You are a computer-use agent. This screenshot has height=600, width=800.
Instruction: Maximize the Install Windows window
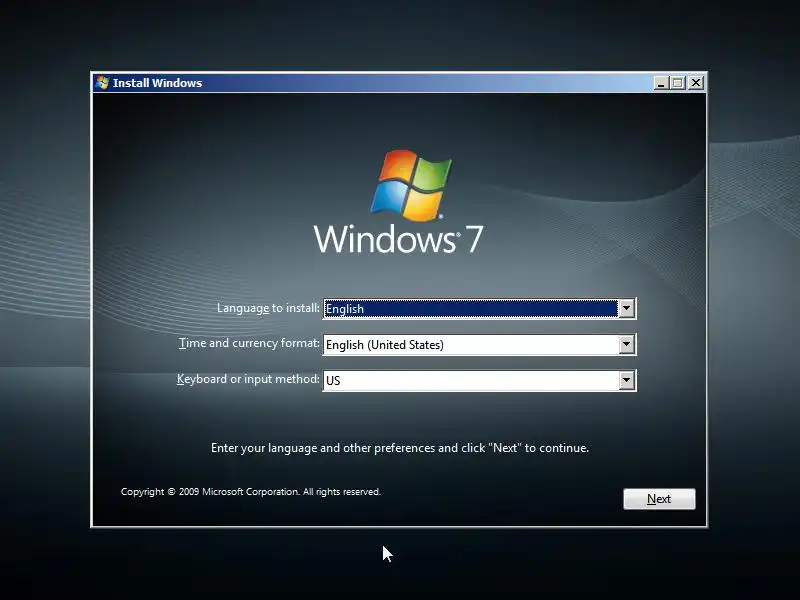[x=678, y=83]
